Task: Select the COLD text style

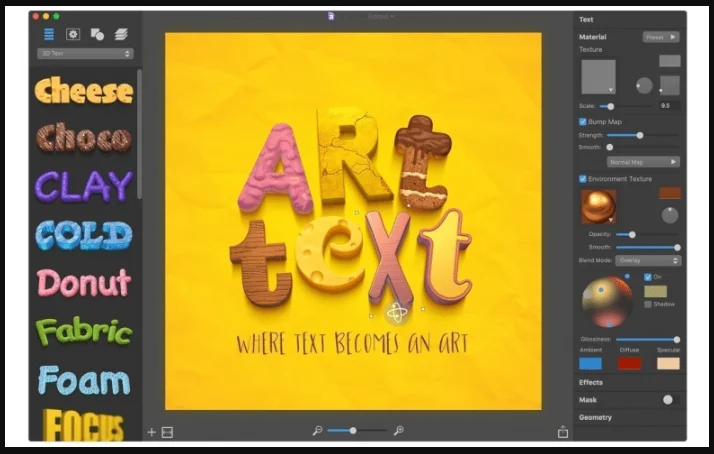Action: pos(84,235)
